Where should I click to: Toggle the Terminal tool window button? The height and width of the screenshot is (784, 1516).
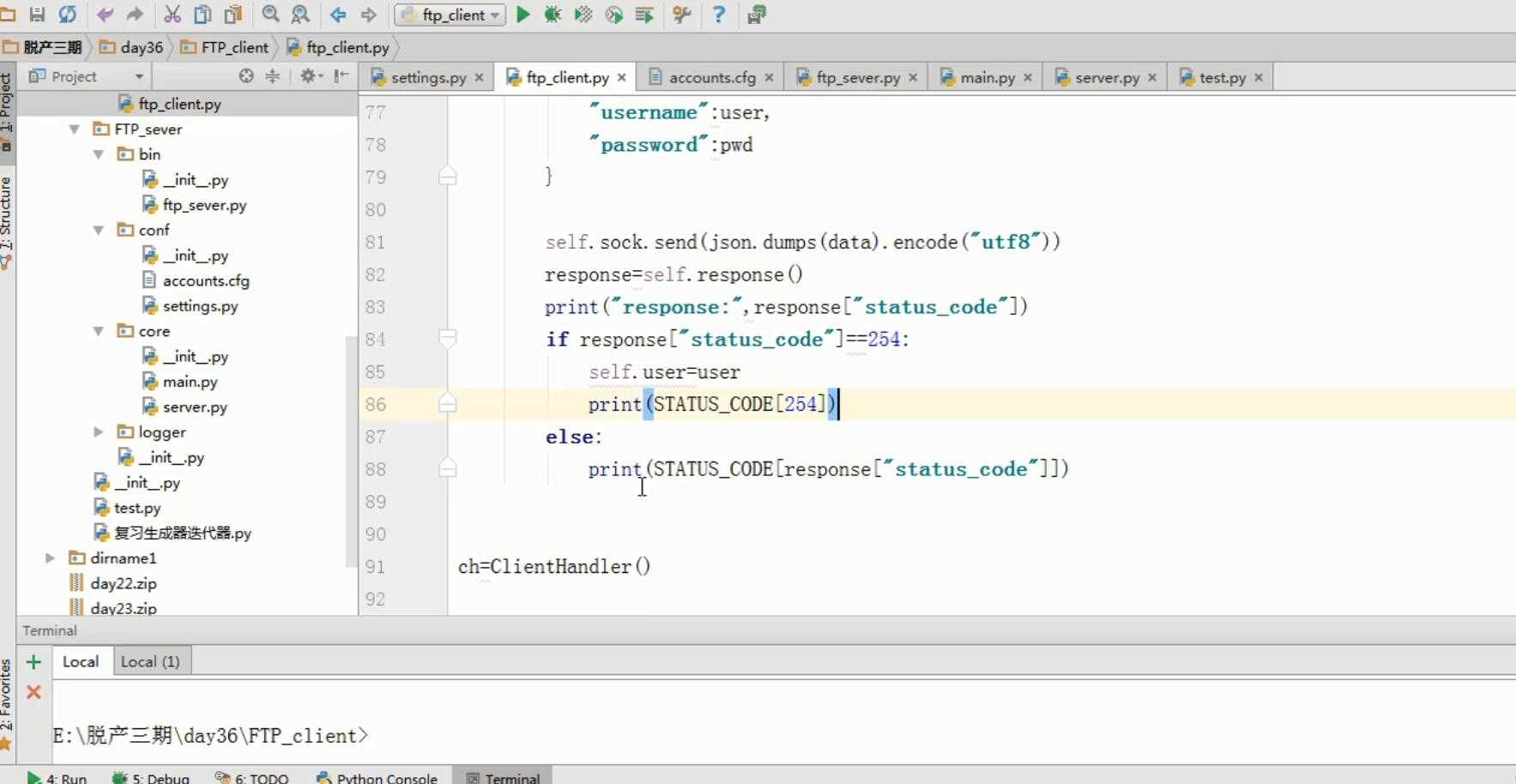(503, 777)
